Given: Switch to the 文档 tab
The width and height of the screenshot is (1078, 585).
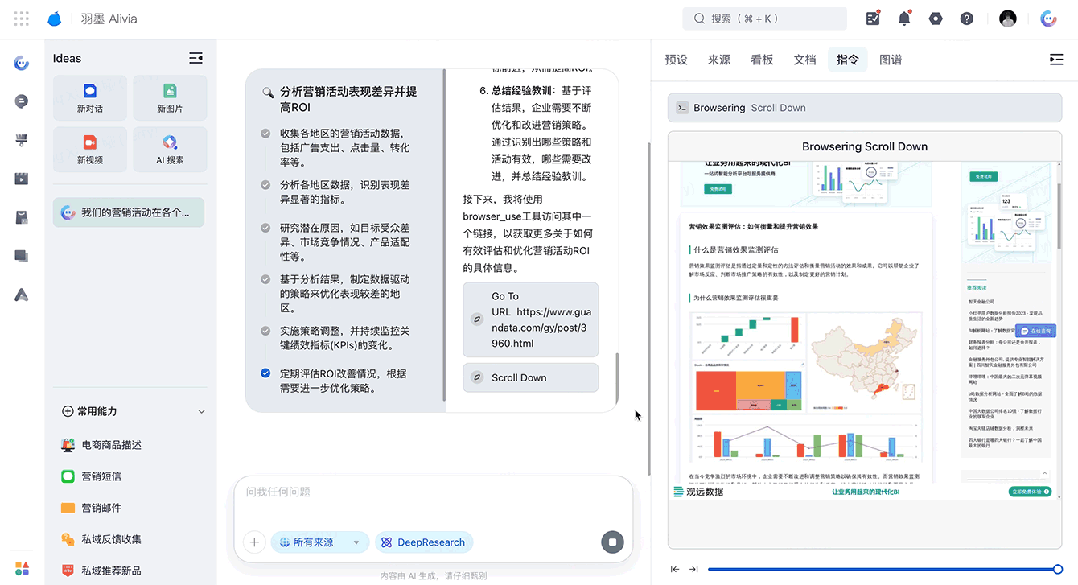Looking at the screenshot, I should pyautogui.click(x=804, y=60).
